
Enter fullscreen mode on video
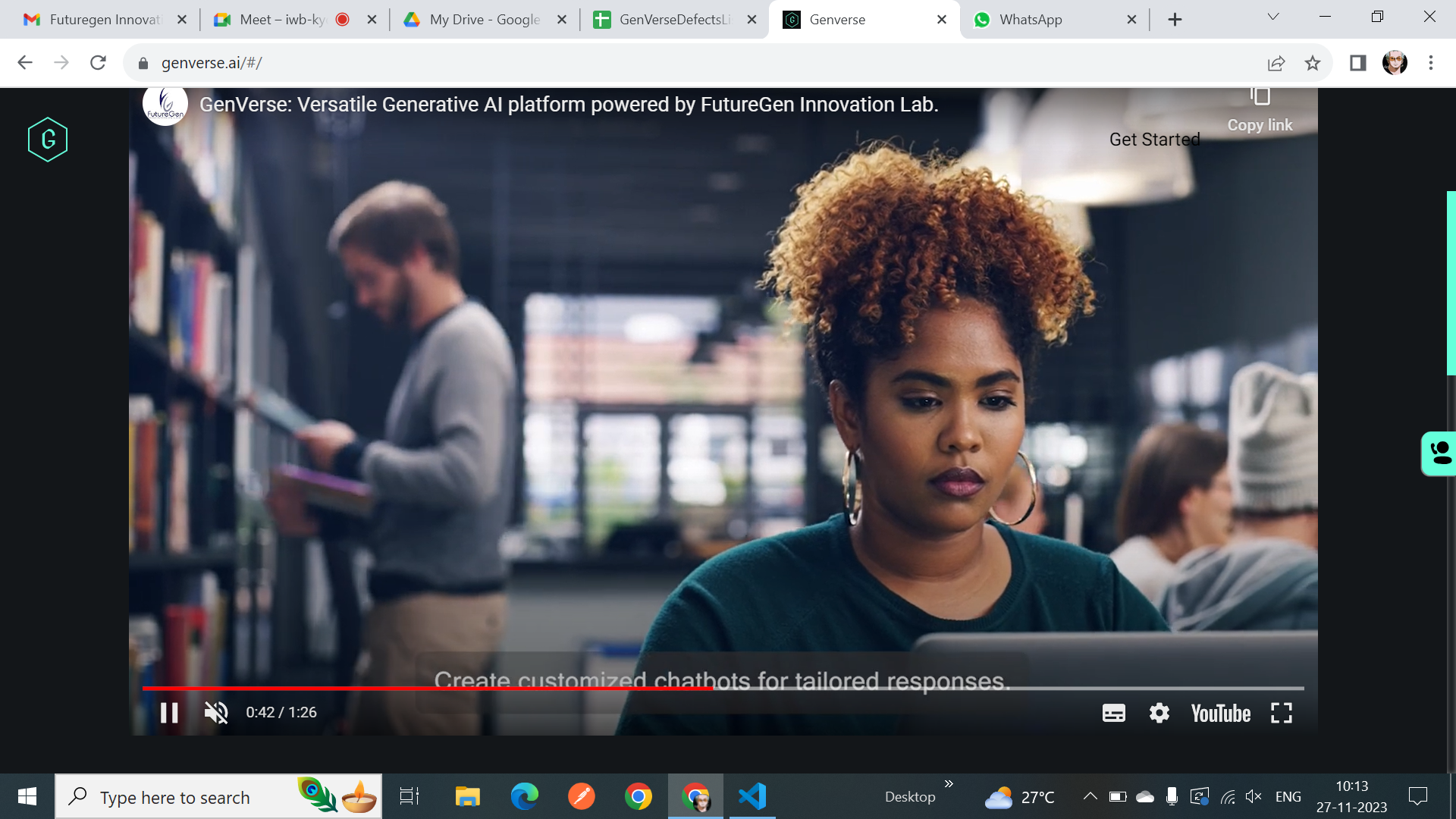point(1281,713)
